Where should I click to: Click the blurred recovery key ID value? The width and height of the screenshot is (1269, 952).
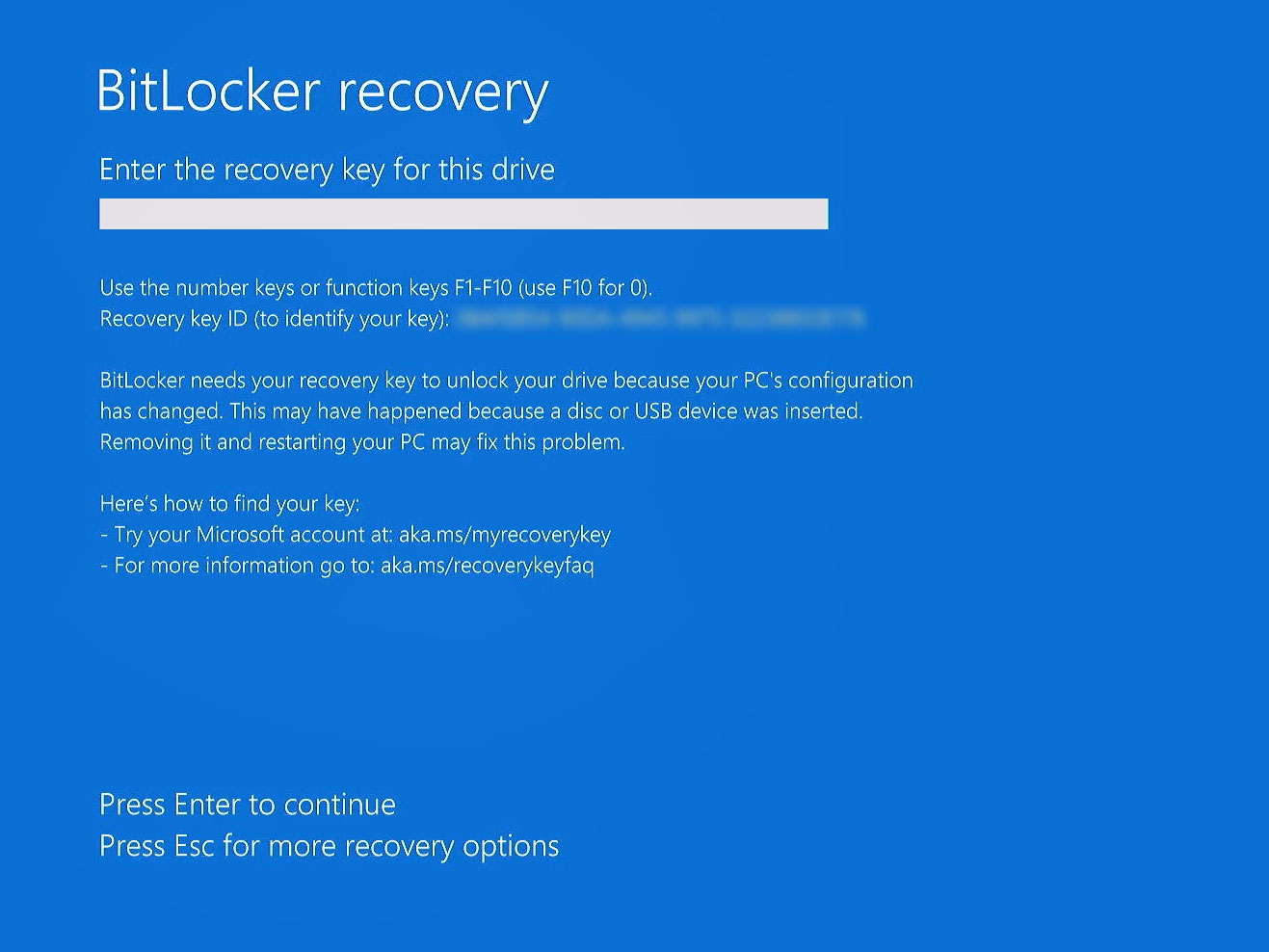[x=661, y=319]
